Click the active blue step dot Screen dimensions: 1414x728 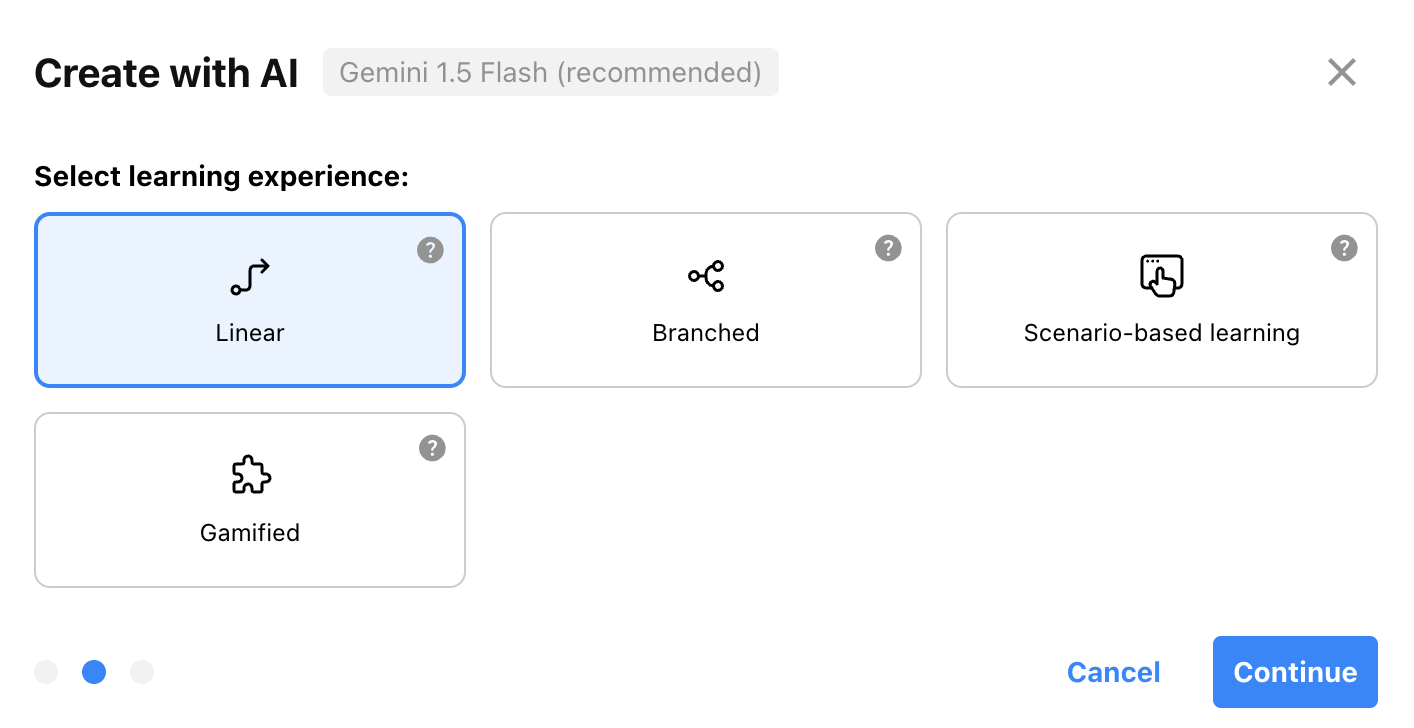click(x=94, y=672)
